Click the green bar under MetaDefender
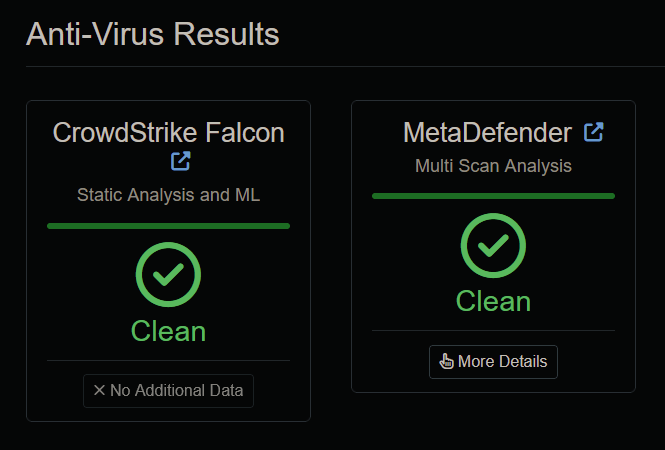The height and width of the screenshot is (450, 665). 493,196
